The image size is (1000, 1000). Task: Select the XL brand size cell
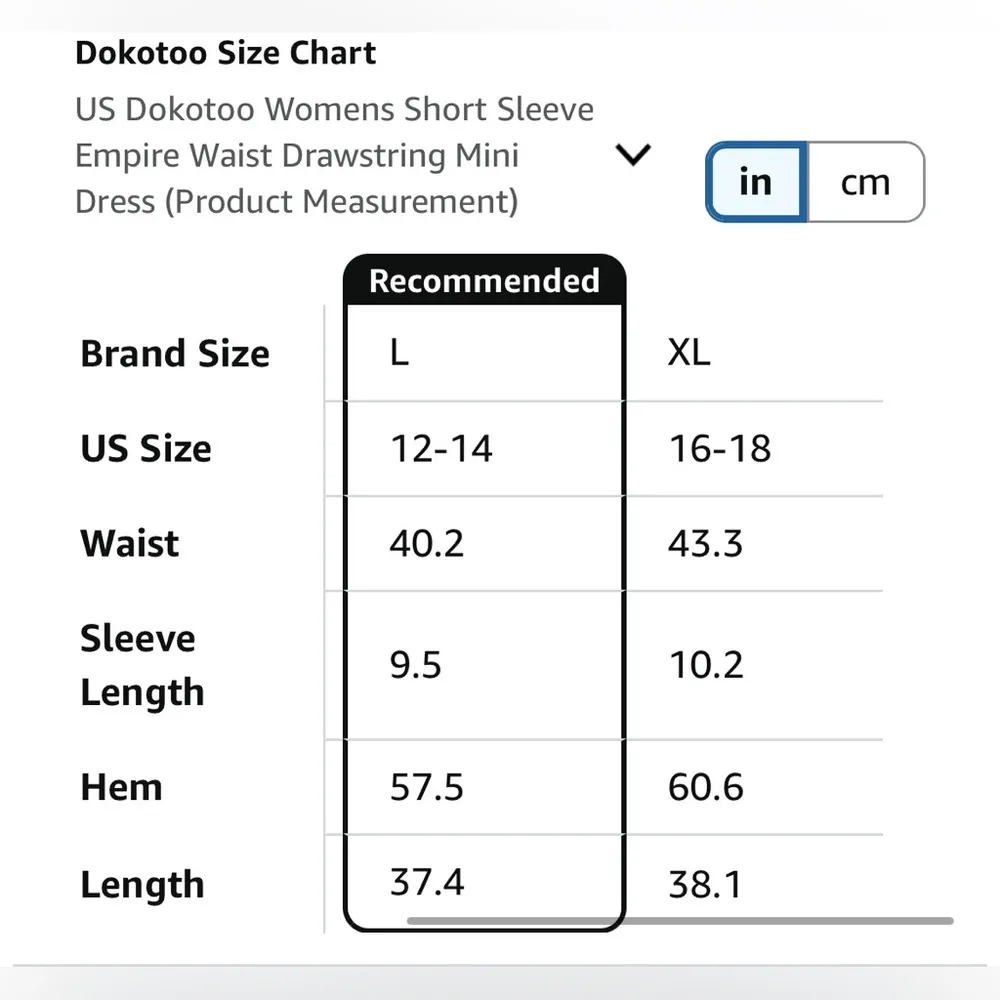pyautogui.click(x=689, y=353)
